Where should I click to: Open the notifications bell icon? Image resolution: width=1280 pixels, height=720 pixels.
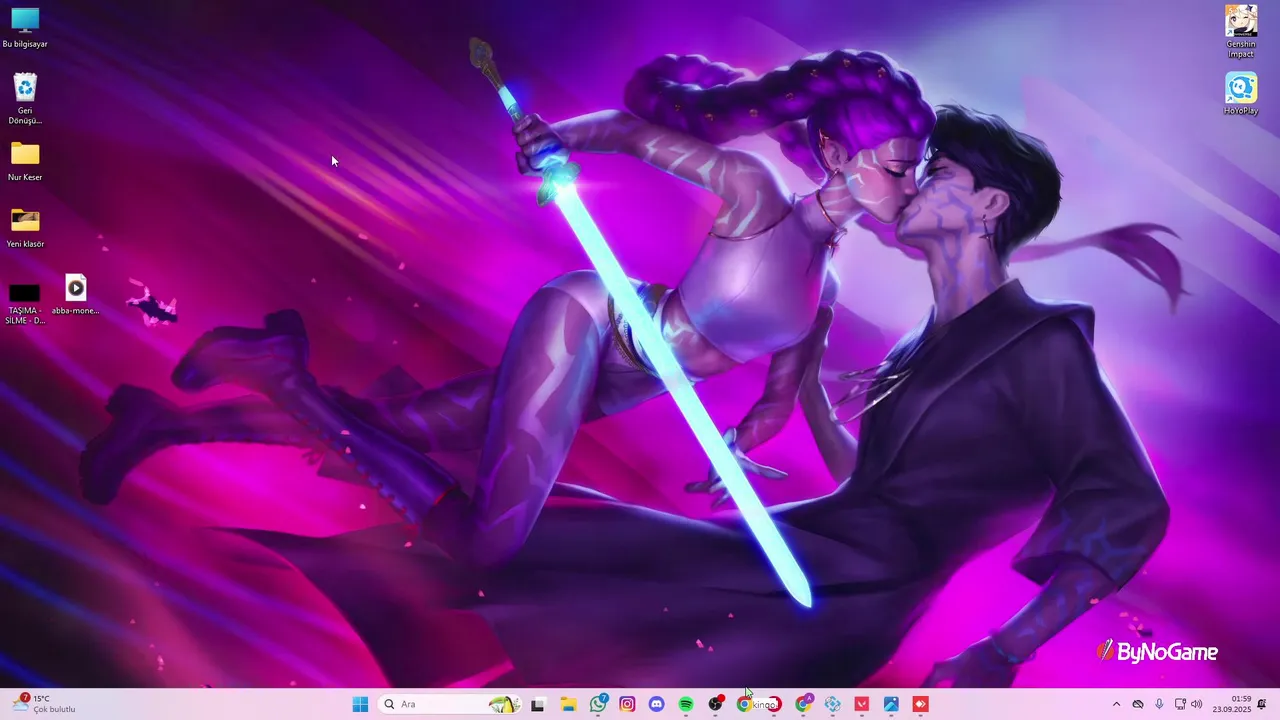coord(1262,704)
